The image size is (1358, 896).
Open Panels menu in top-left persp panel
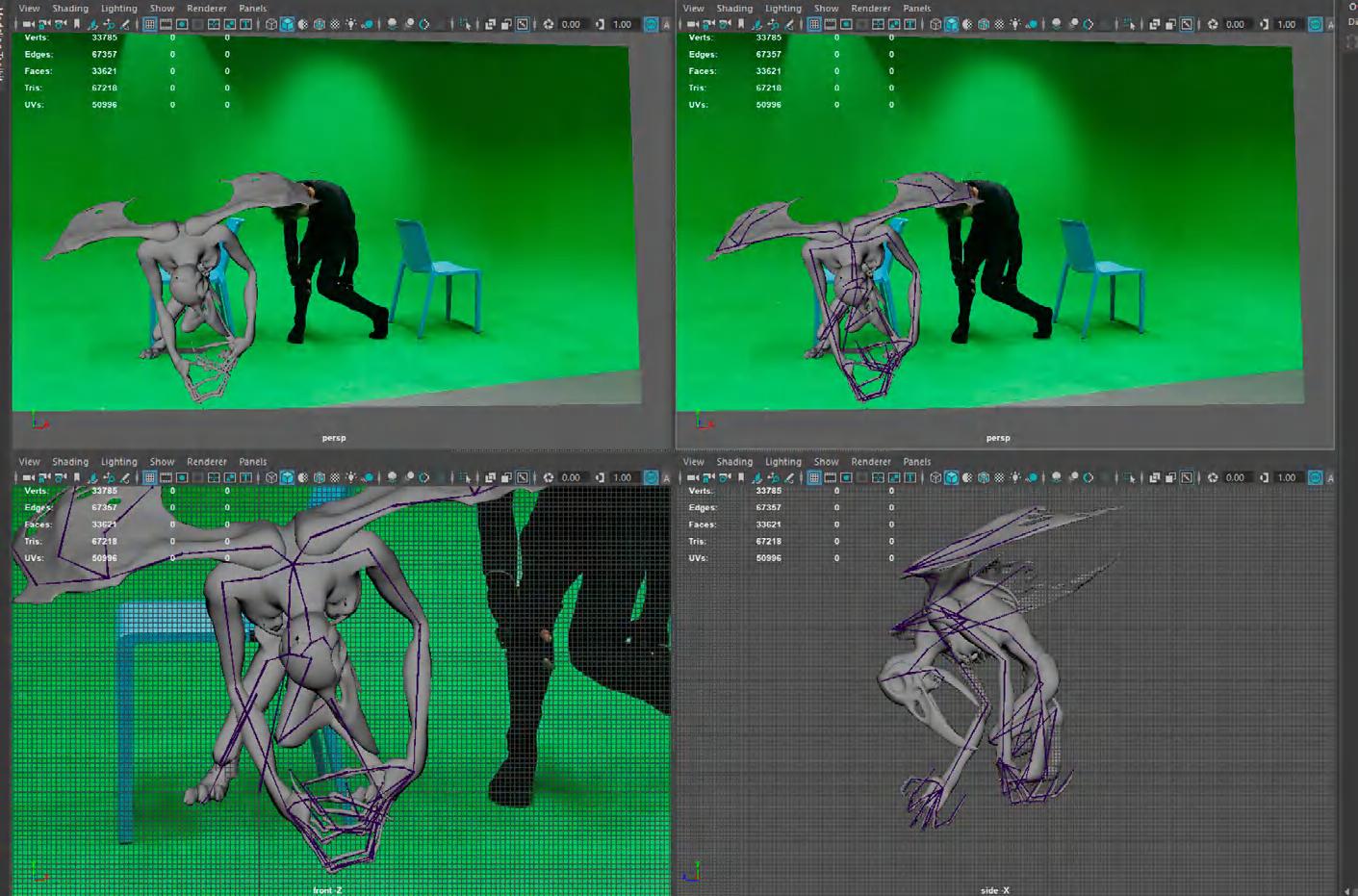pos(253,9)
